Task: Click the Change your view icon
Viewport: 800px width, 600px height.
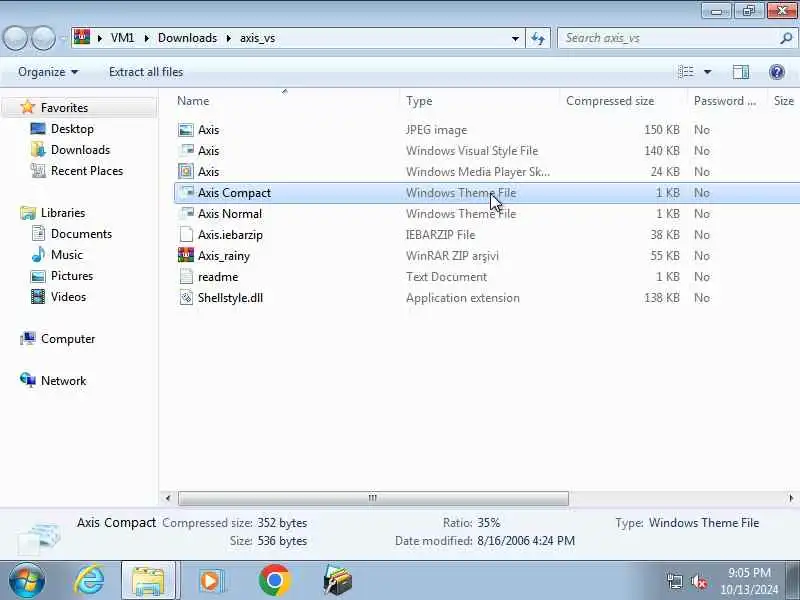Action: [x=686, y=72]
